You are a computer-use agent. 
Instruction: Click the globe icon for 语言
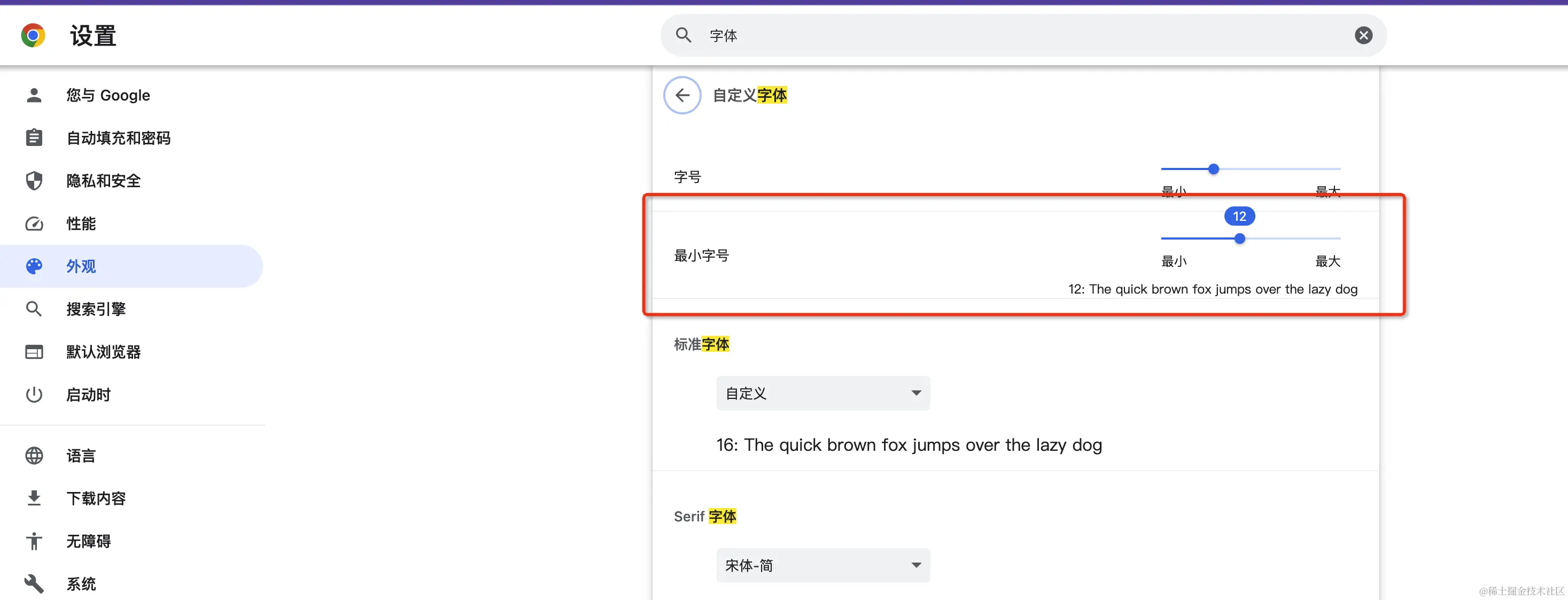[34, 456]
